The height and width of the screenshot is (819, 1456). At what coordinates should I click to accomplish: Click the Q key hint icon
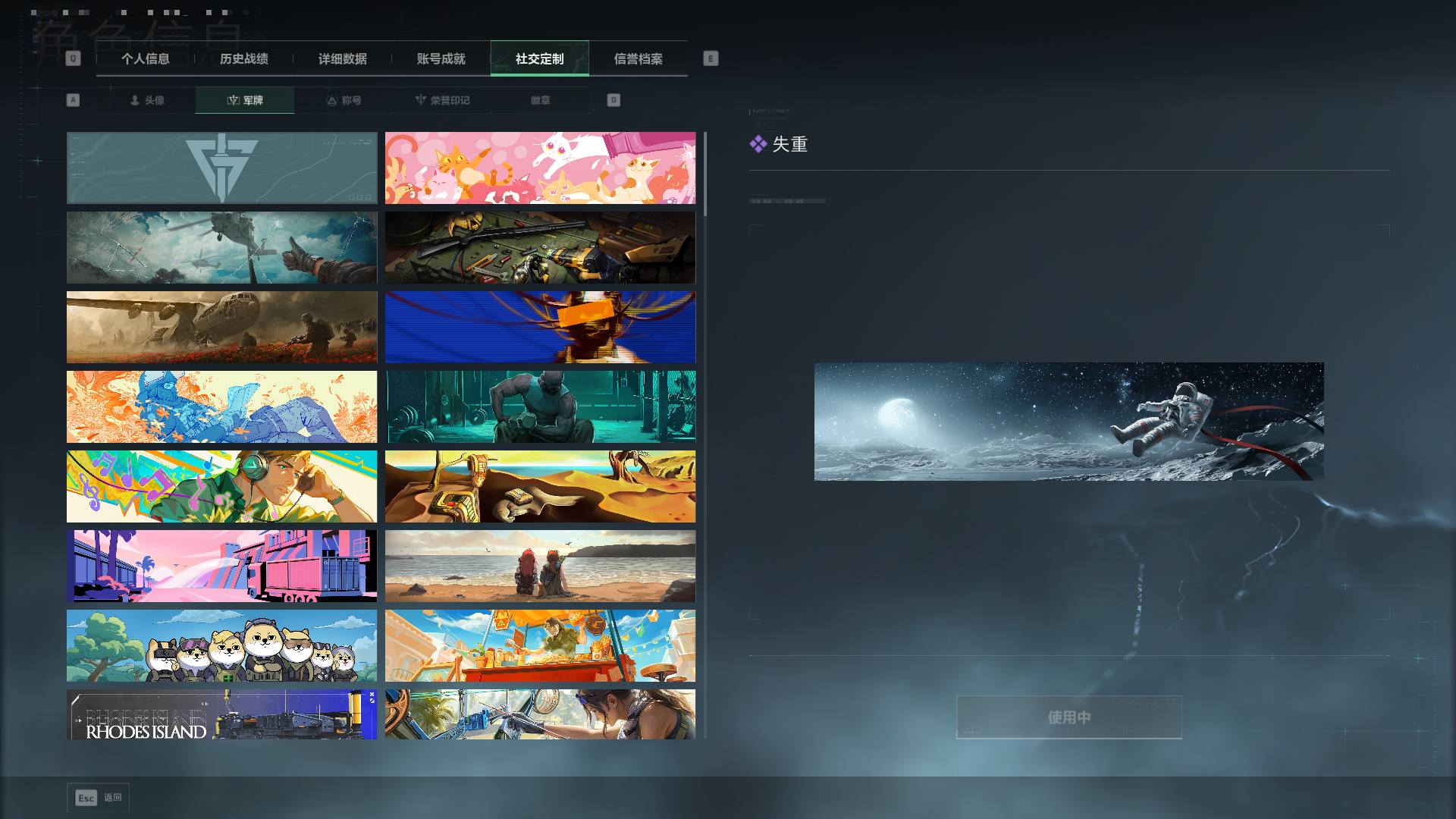(x=73, y=58)
